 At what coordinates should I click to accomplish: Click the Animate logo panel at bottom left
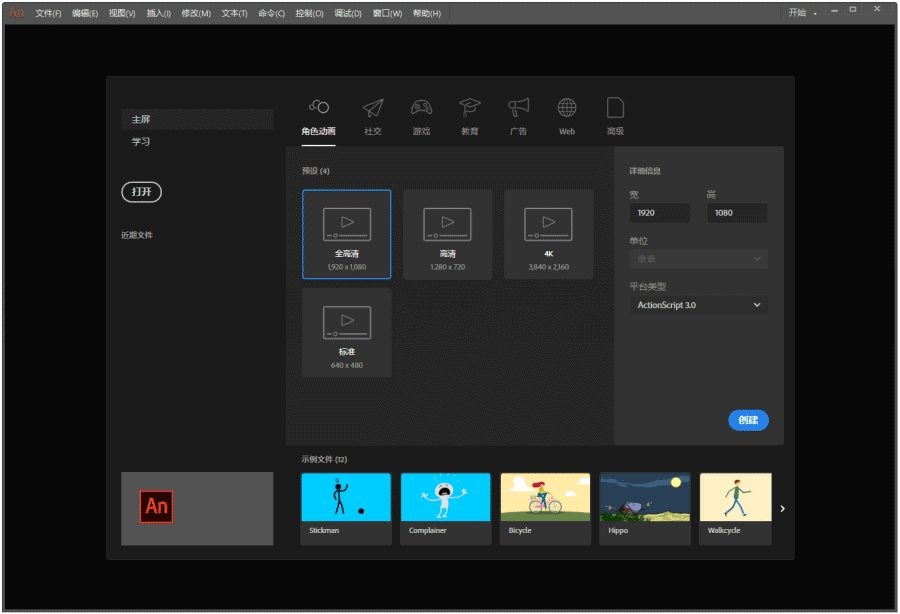(197, 507)
